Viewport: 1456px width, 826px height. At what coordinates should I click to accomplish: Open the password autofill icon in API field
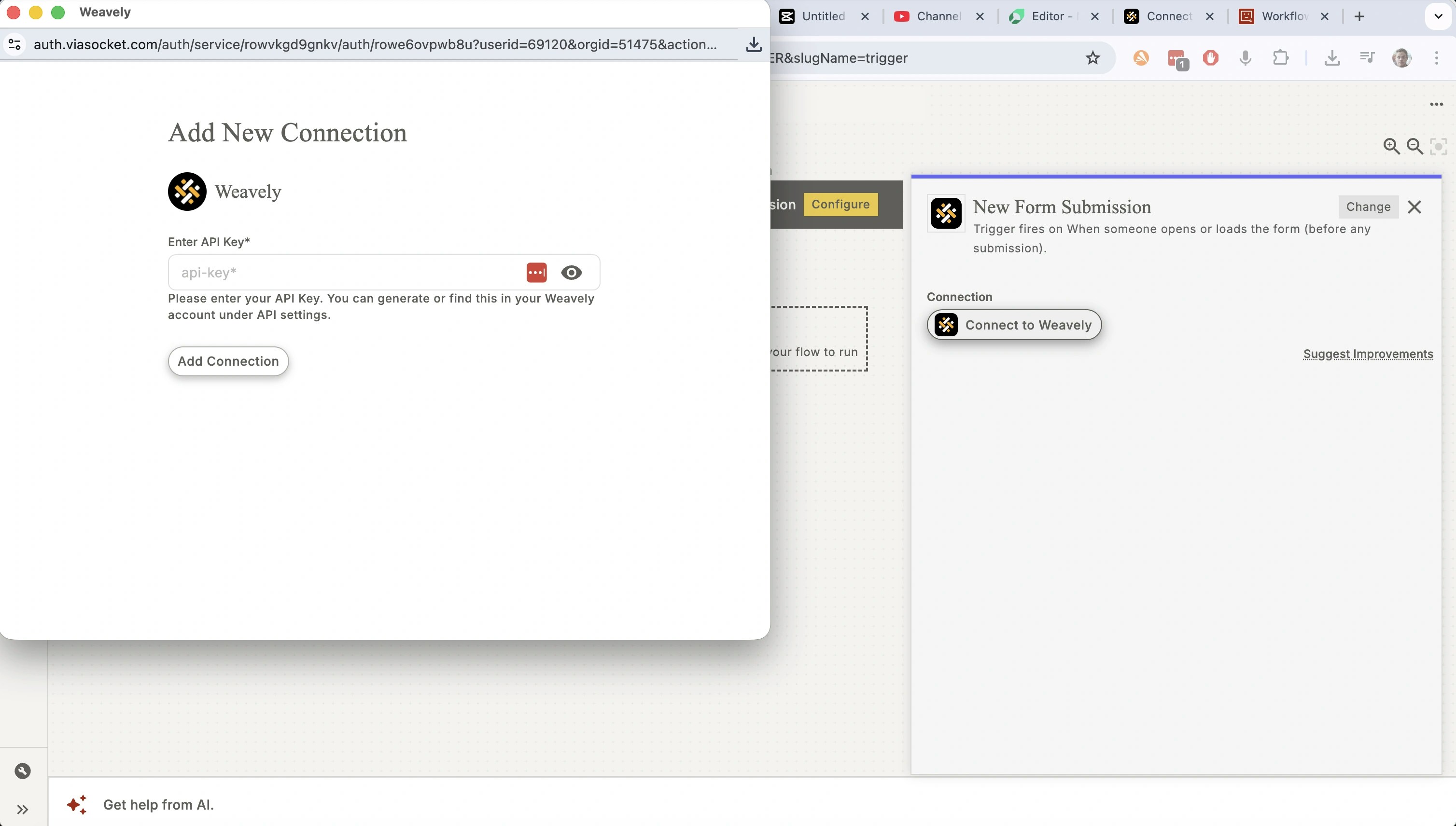pos(536,272)
